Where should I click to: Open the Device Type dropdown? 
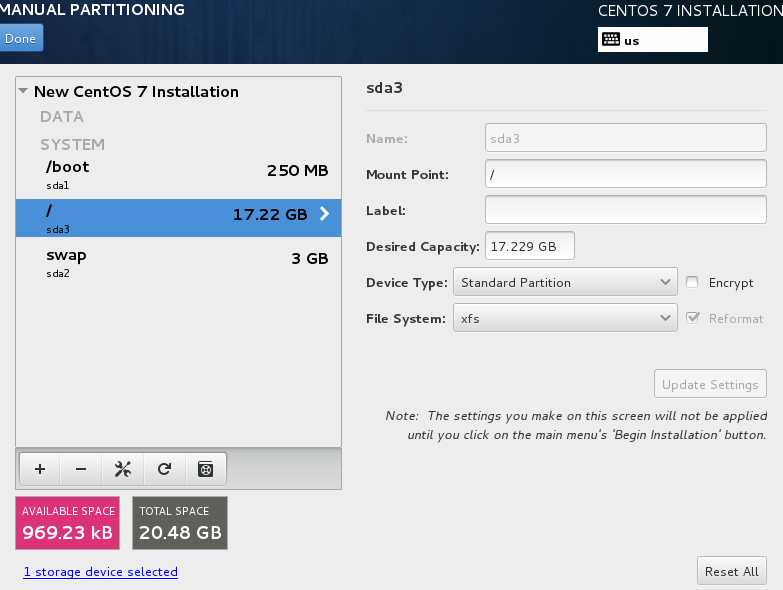[565, 282]
